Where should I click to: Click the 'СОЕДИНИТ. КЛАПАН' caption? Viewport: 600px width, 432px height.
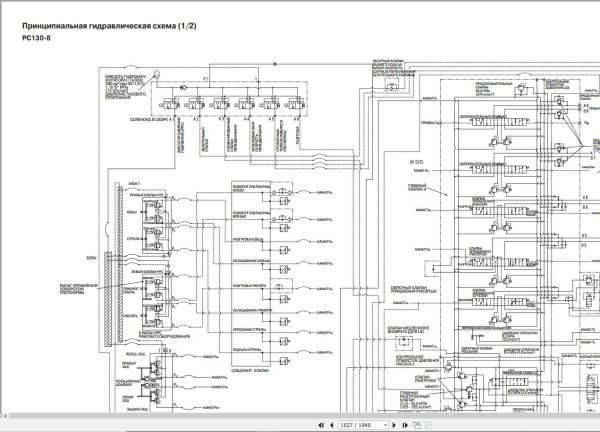click(x=250, y=371)
